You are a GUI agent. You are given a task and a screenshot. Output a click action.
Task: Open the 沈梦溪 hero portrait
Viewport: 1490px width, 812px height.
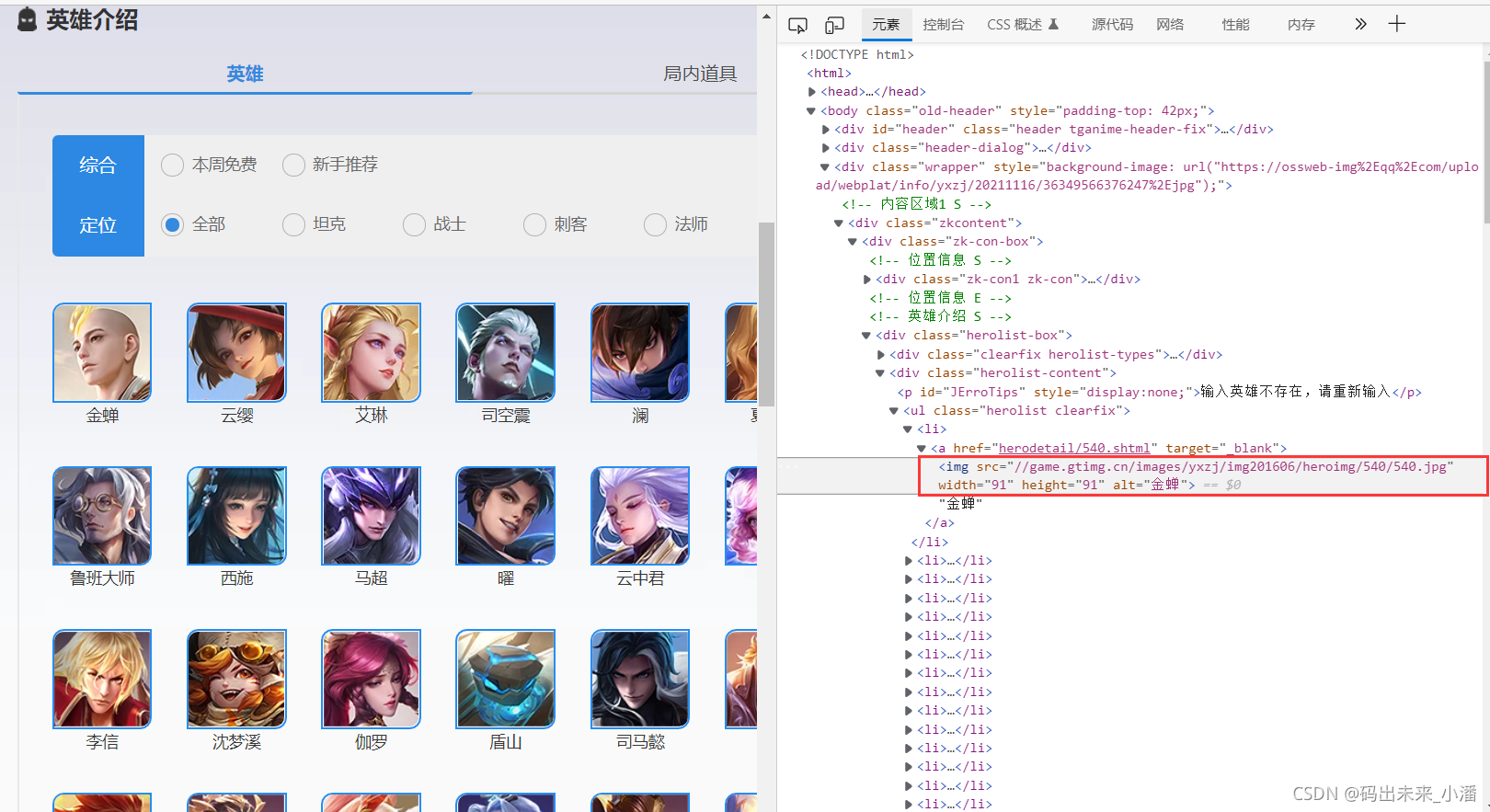(x=236, y=679)
